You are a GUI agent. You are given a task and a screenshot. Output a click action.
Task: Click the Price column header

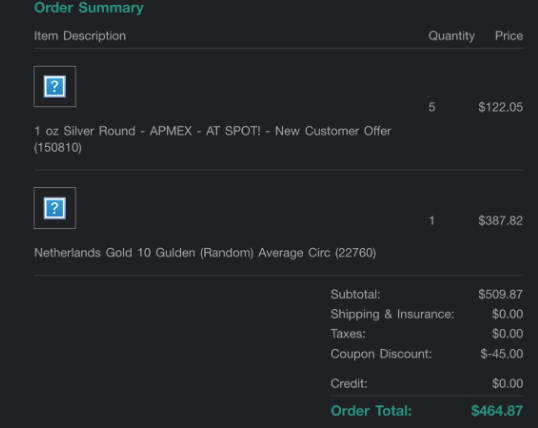click(x=509, y=36)
